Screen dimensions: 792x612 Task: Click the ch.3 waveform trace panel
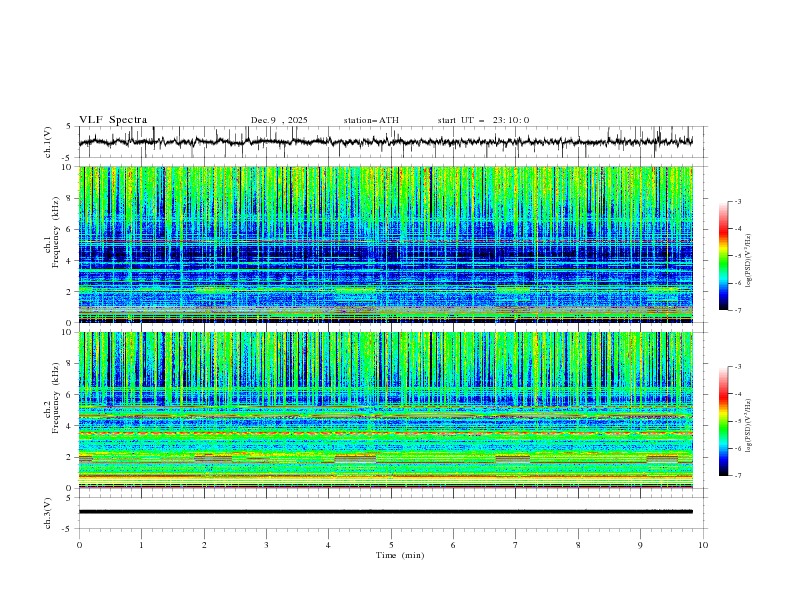pos(391,512)
